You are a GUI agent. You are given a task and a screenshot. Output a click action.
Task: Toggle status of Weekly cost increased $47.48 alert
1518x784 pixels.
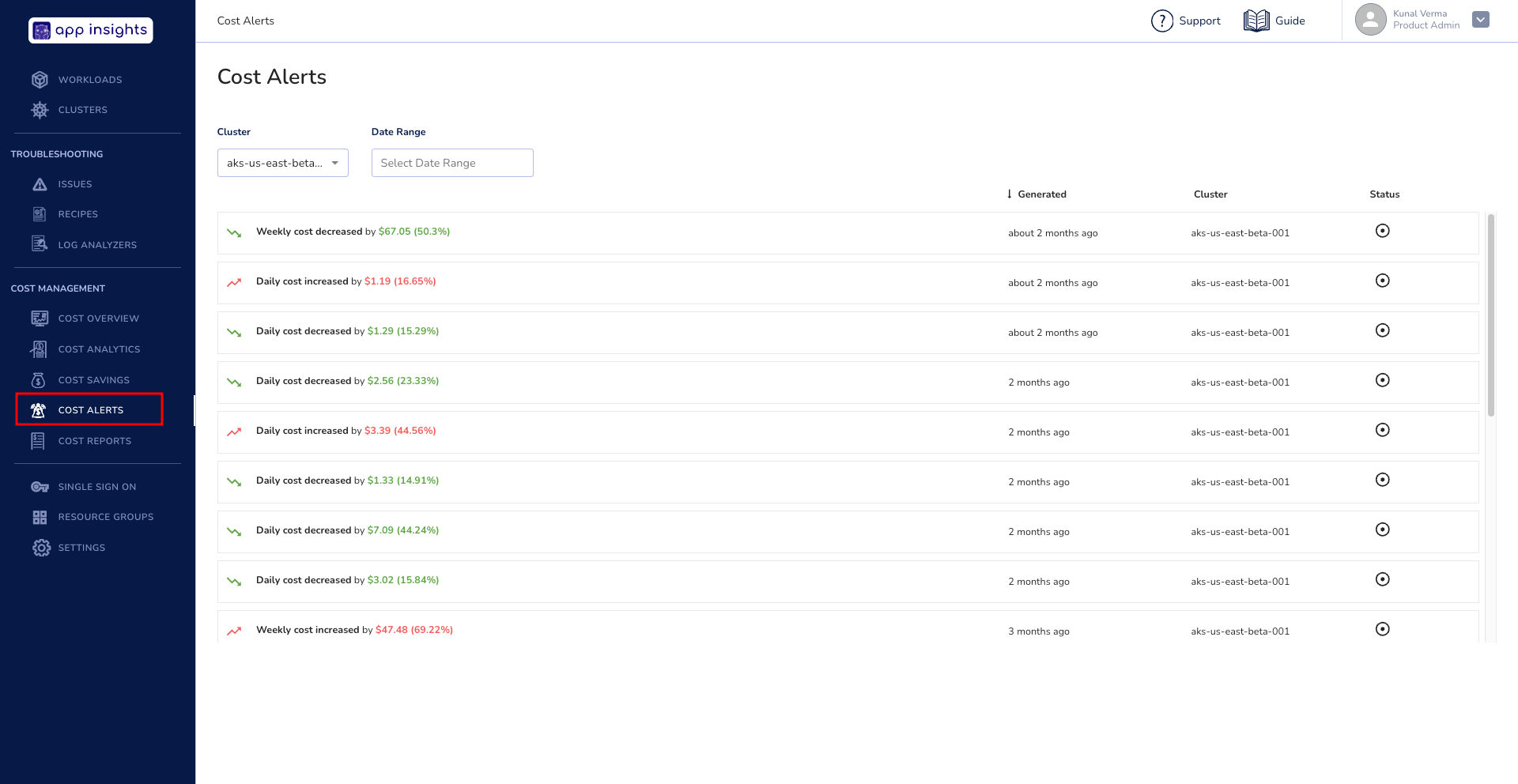[1382, 629]
